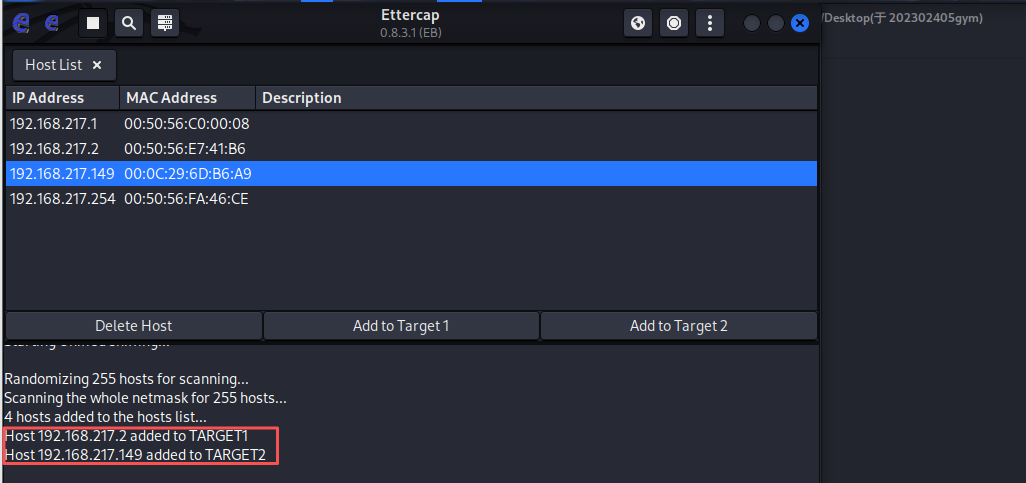This screenshot has width=1026, height=483.
Task: Close the Host List tab with its x
Action: click(97, 65)
